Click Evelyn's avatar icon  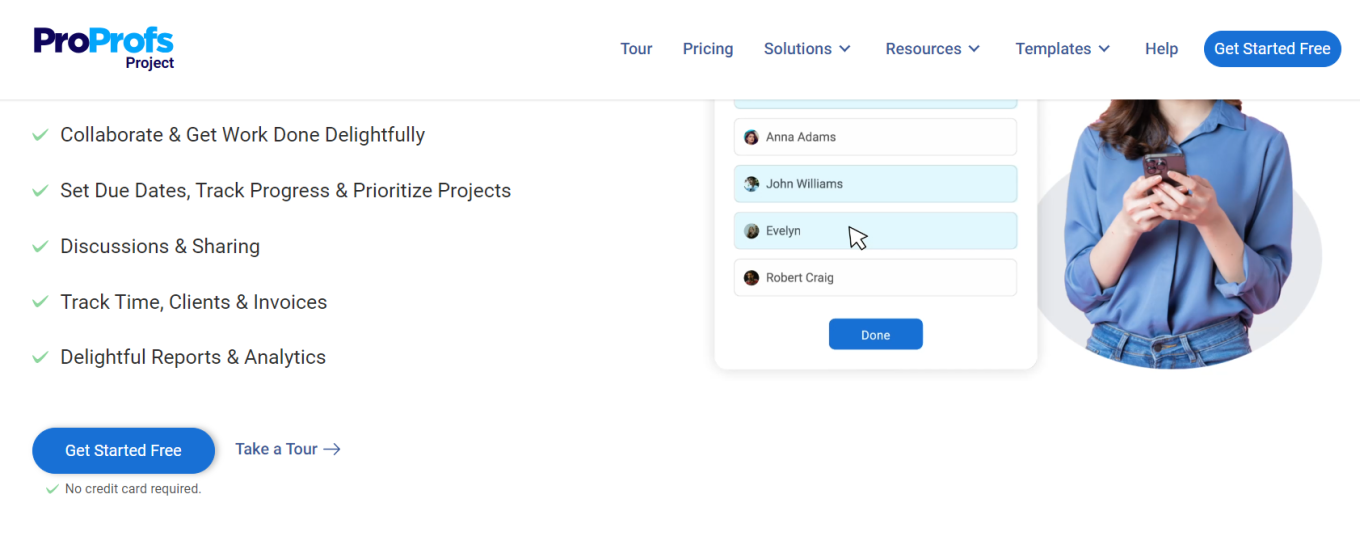point(751,231)
